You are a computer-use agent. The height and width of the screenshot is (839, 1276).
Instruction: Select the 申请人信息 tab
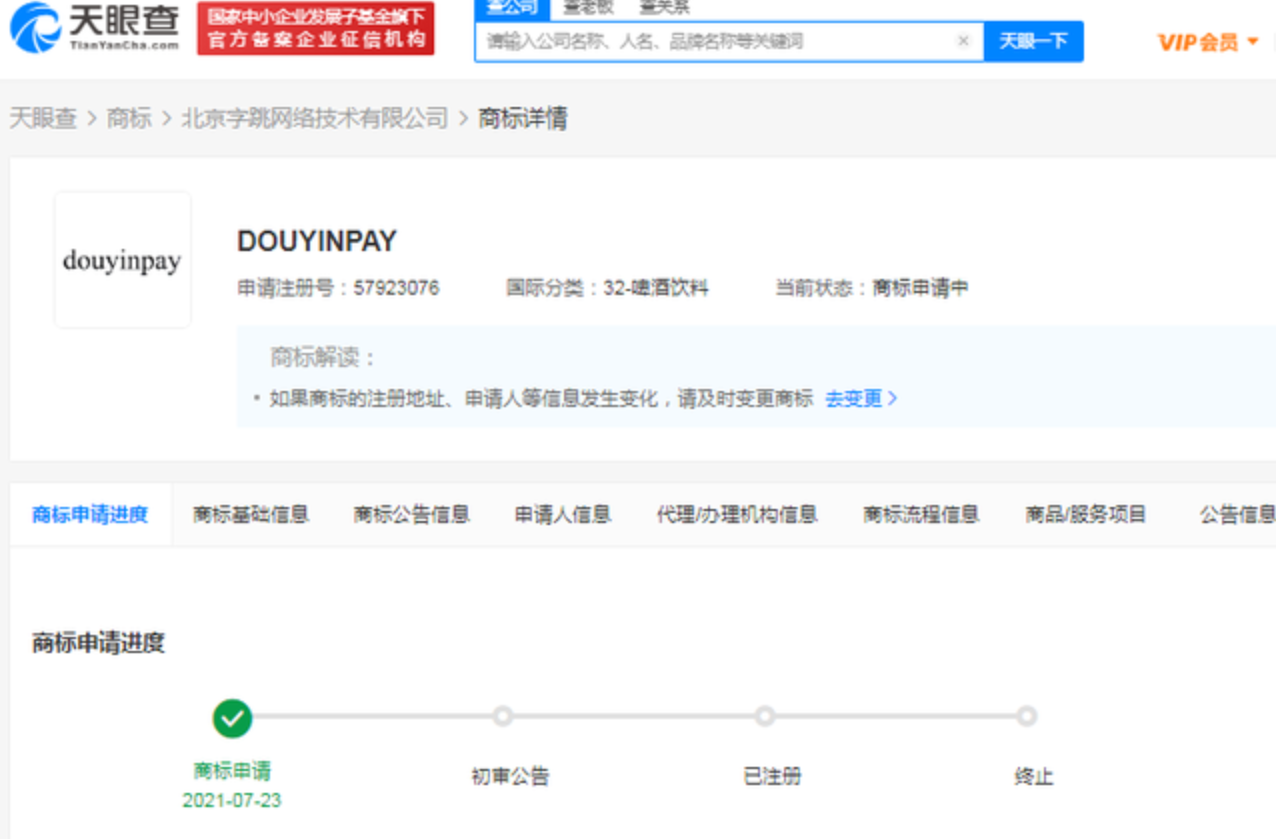coord(562,515)
